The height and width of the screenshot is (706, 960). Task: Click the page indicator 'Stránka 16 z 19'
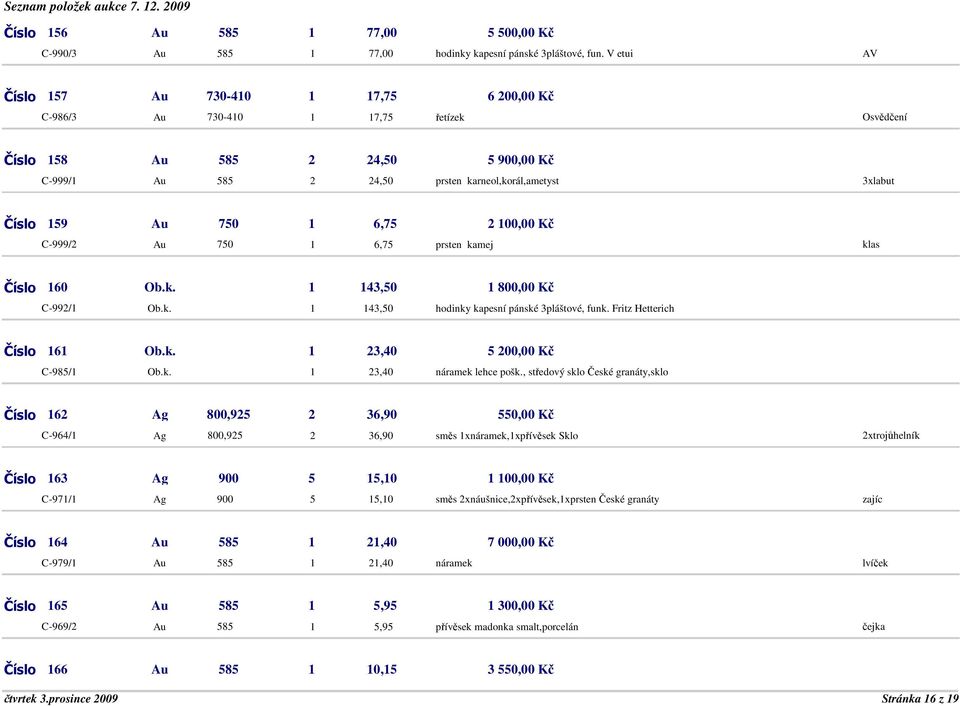click(920, 699)
